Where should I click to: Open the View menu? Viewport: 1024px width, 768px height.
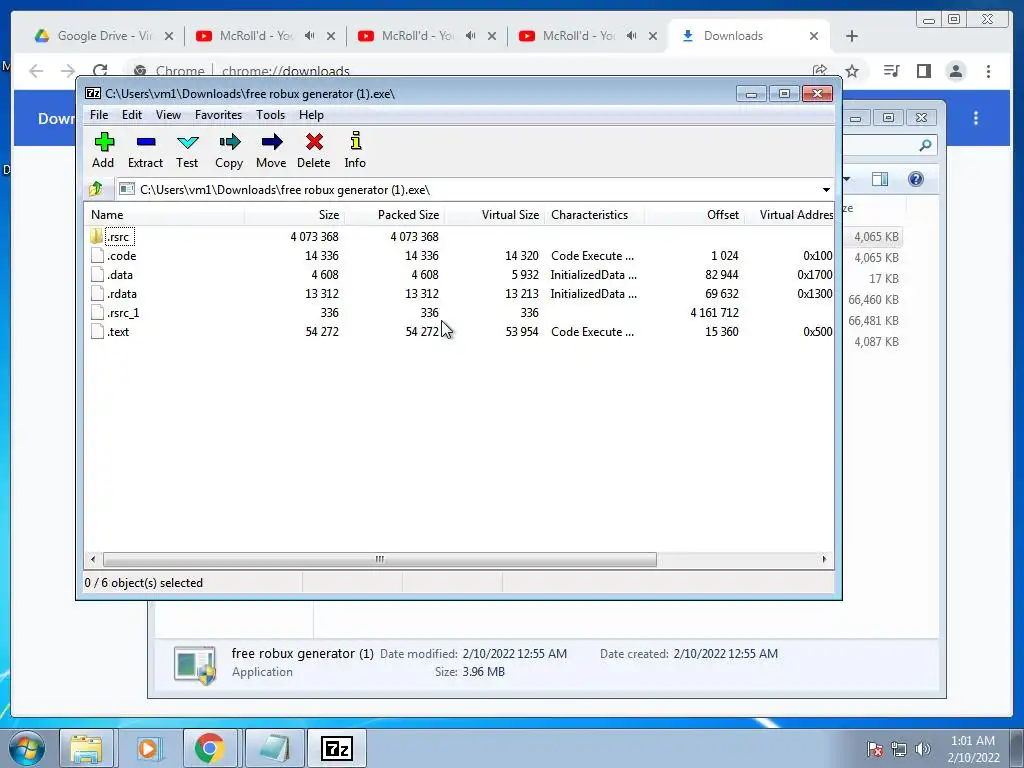[x=168, y=115]
